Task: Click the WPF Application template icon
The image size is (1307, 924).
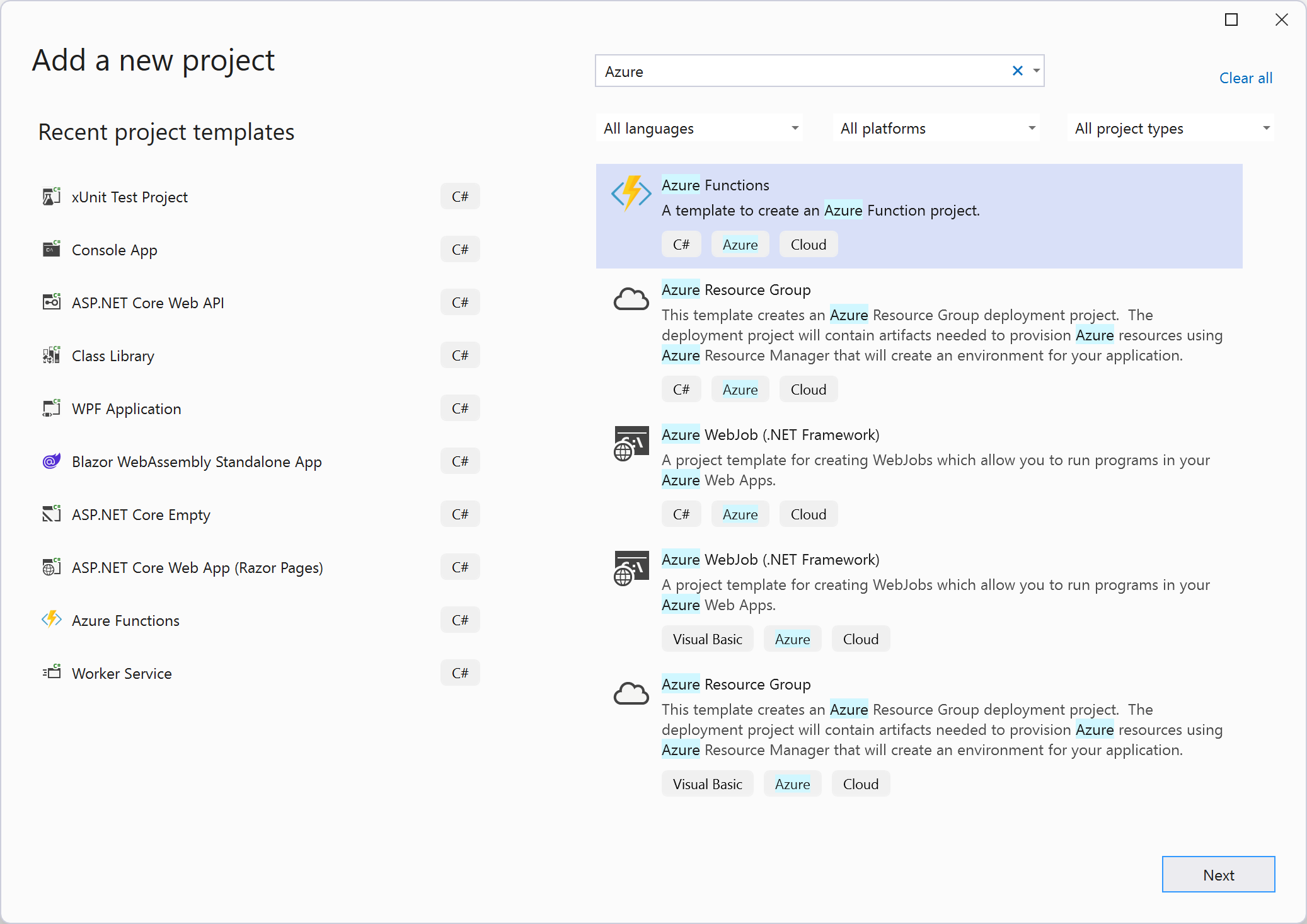Action: tap(51, 408)
